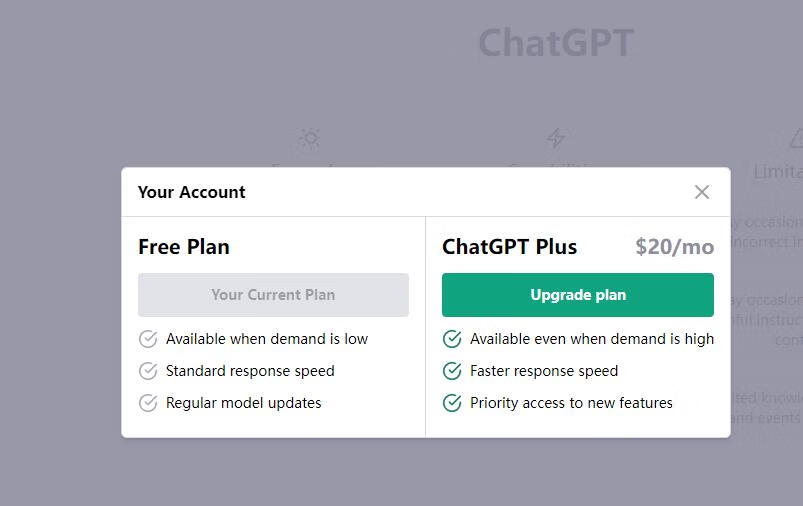Click the green Upgrade plan button
803x506 pixels.
pos(578,295)
